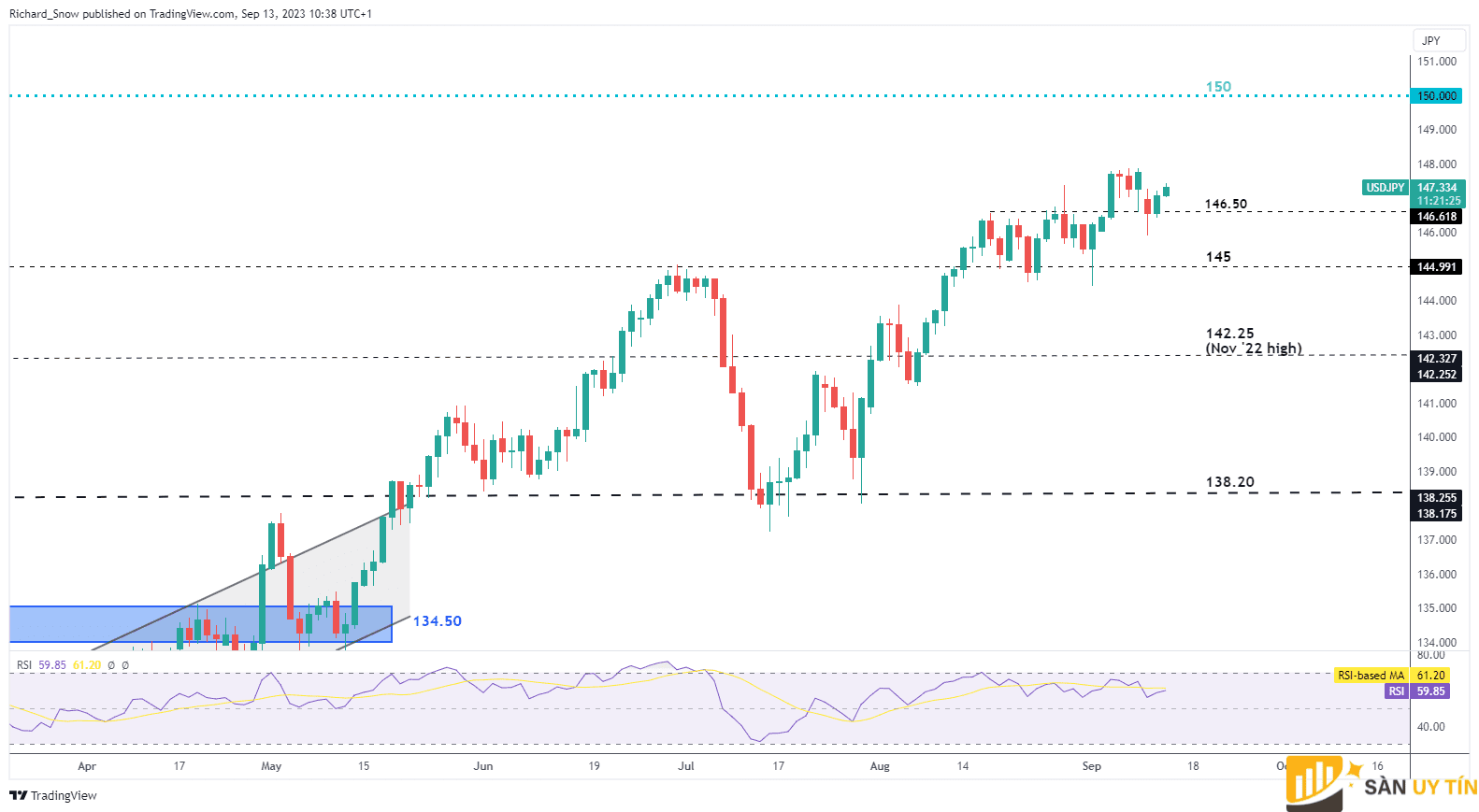1479x812 pixels.
Task: Click the Sep date axis label
Action: [1092, 766]
